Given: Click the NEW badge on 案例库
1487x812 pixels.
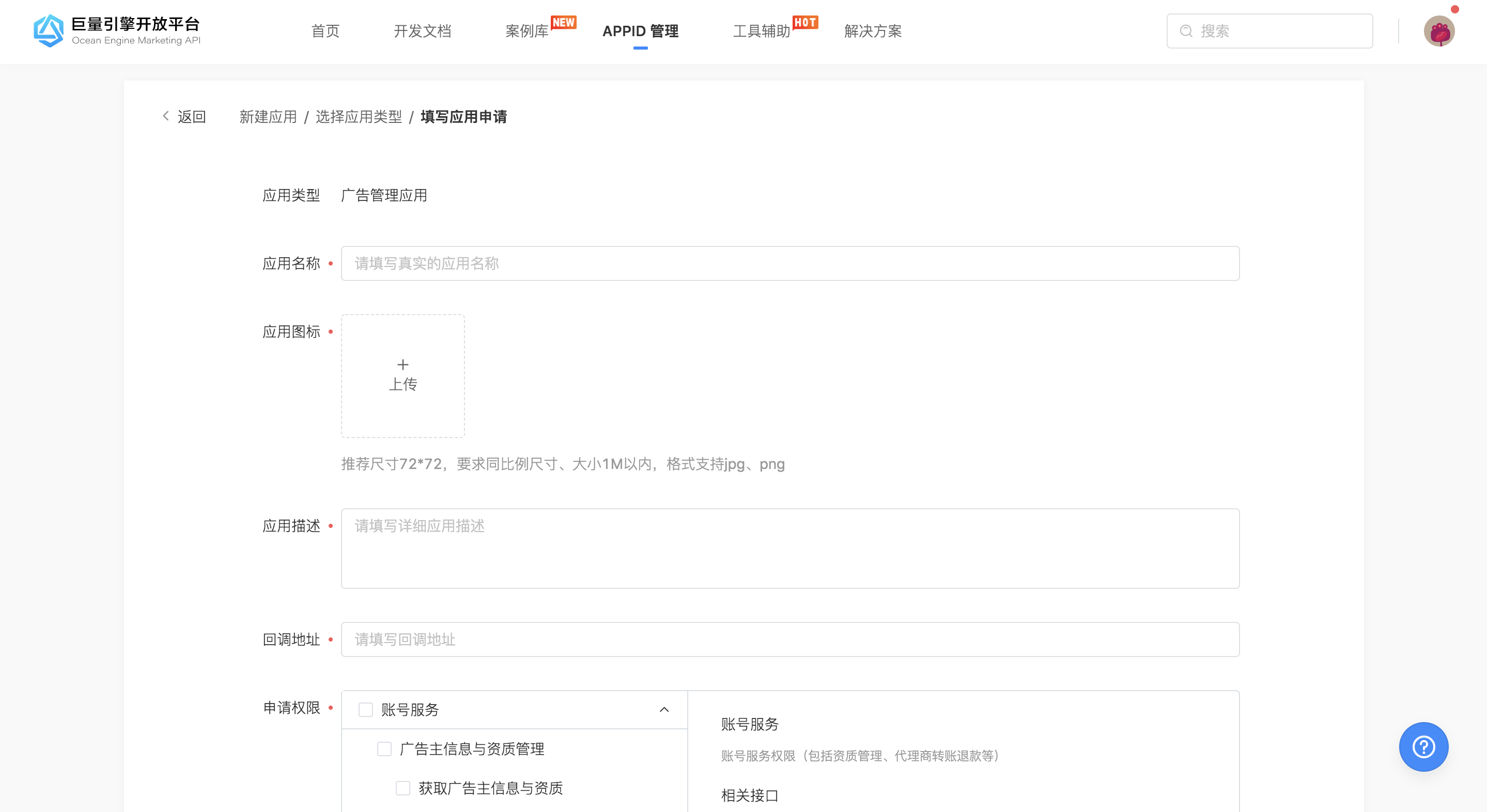Looking at the screenshot, I should 563,22.
